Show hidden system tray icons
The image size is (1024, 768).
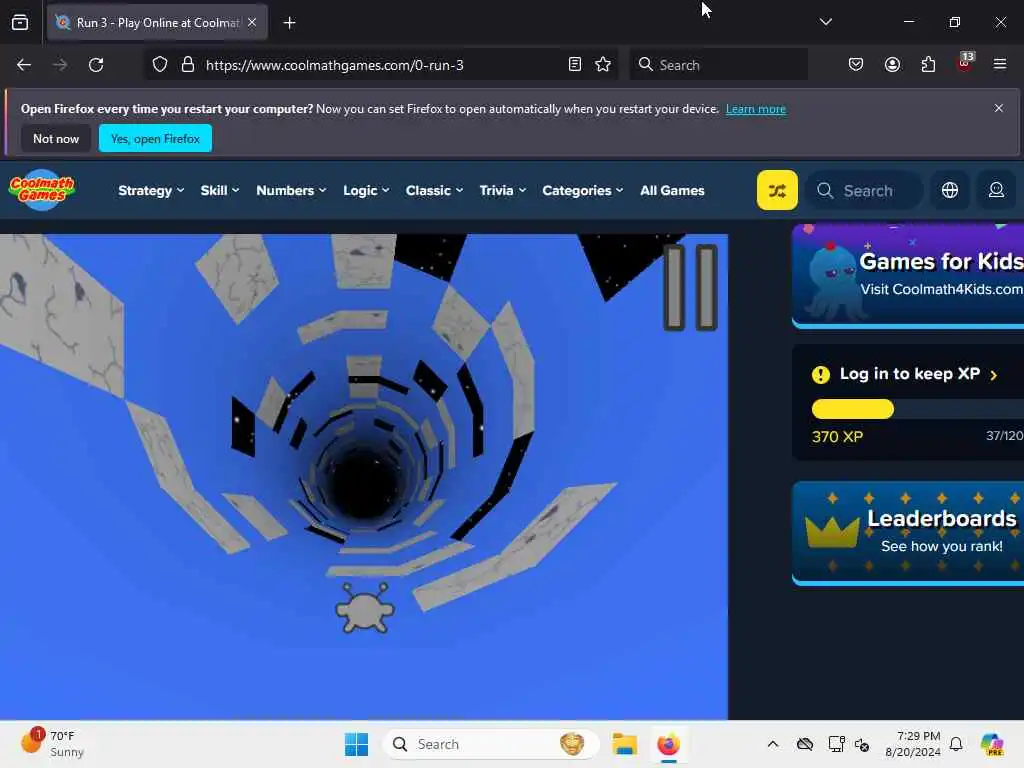click(773, 744)
